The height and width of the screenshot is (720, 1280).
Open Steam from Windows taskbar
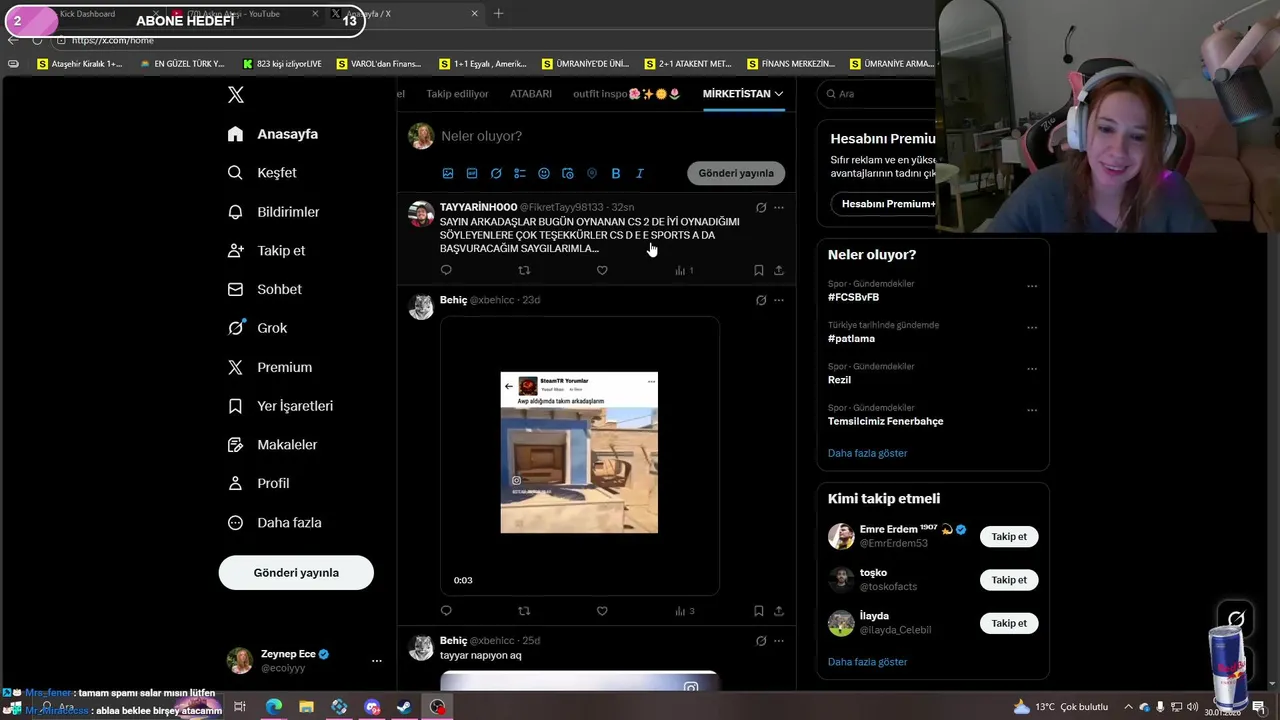tap(404, 707)
